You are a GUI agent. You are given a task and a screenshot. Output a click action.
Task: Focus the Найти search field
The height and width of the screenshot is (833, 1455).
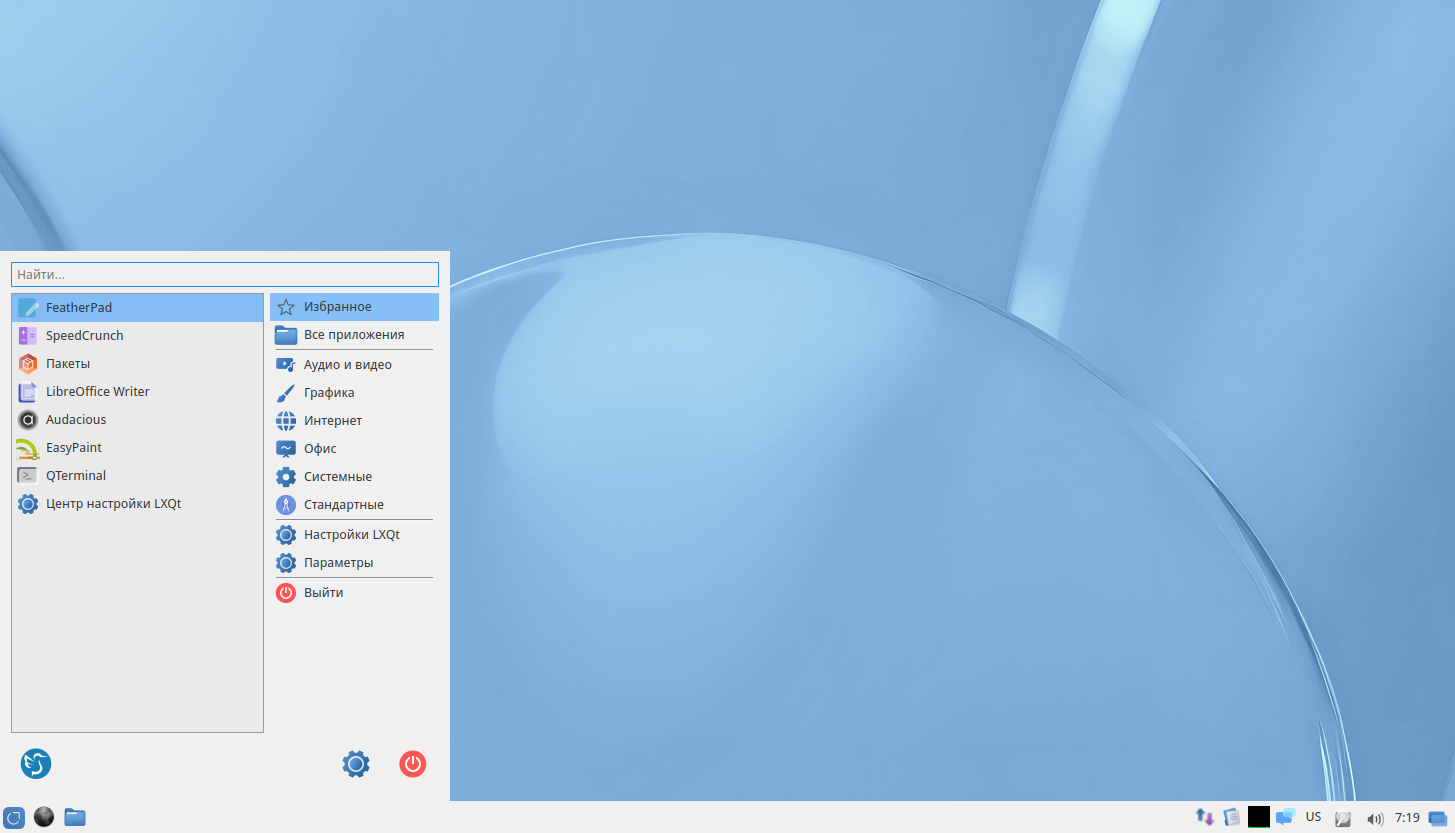pos(225,274)
